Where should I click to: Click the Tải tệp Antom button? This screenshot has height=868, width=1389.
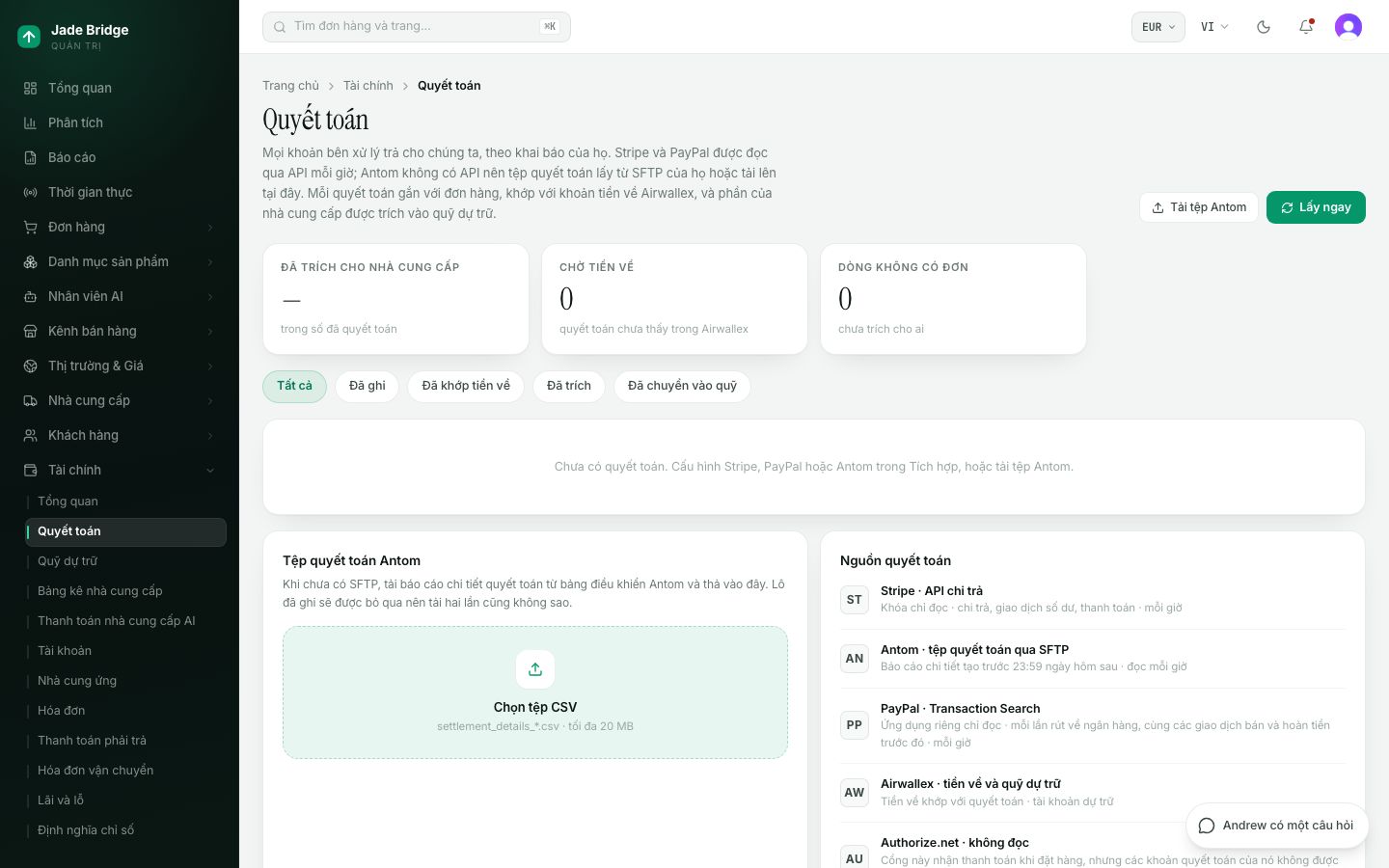pyautogui.click(x=1199, y=207)
